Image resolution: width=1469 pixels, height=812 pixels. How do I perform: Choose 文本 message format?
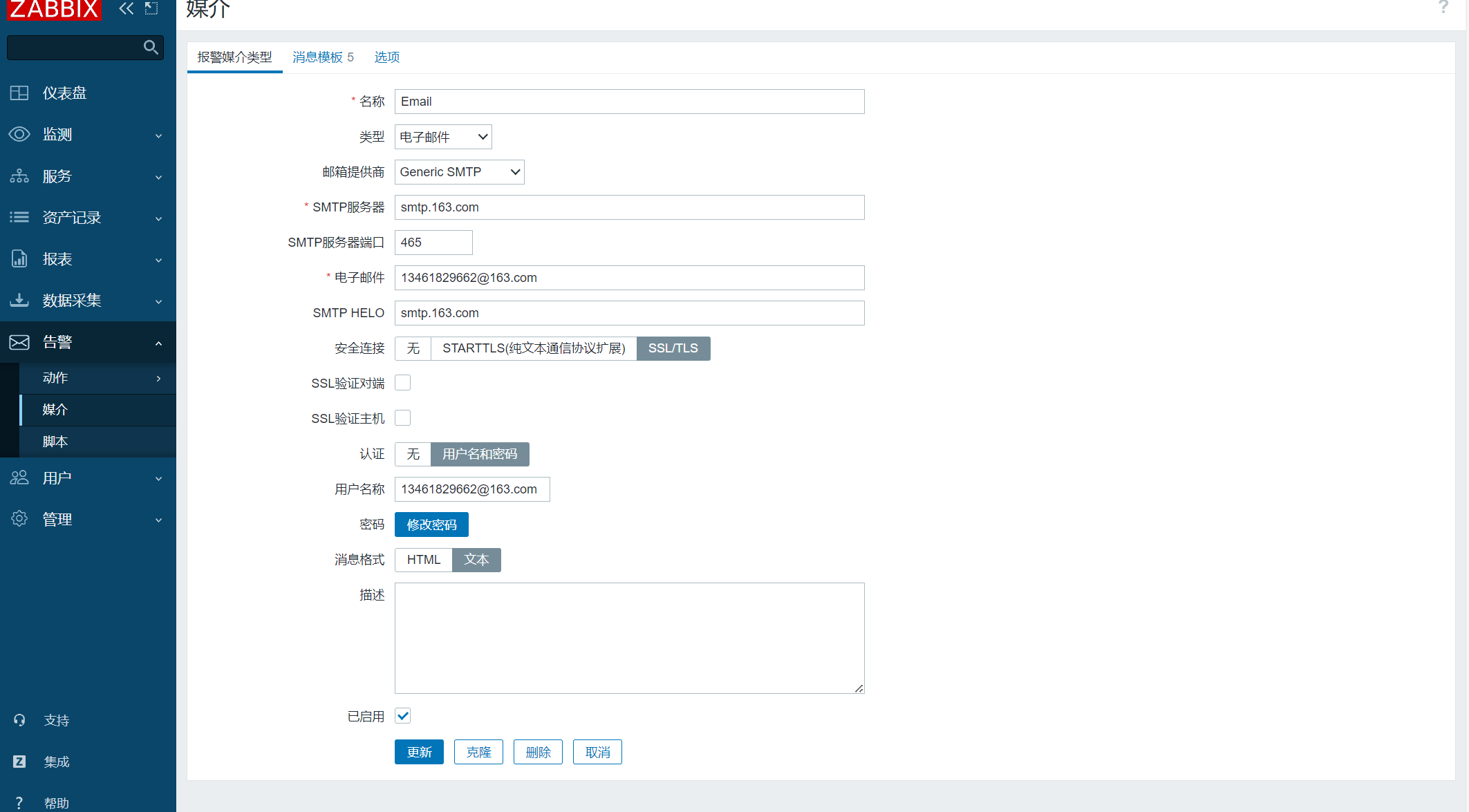[476, 560]
